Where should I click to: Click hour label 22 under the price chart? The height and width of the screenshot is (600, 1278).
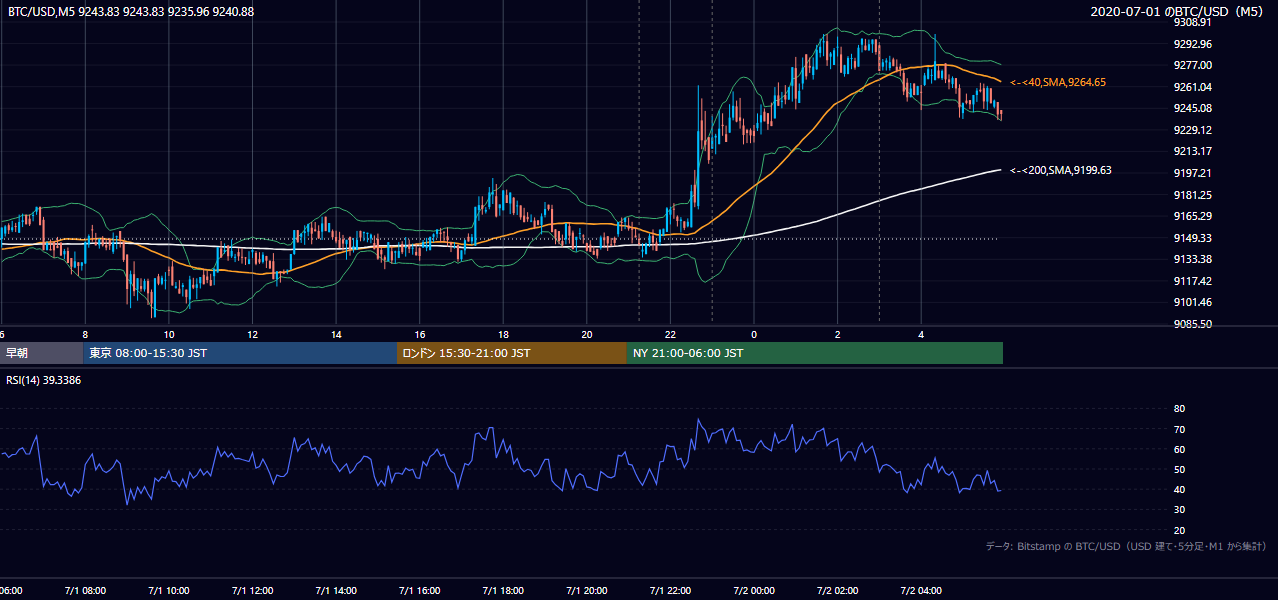point(670,334)
